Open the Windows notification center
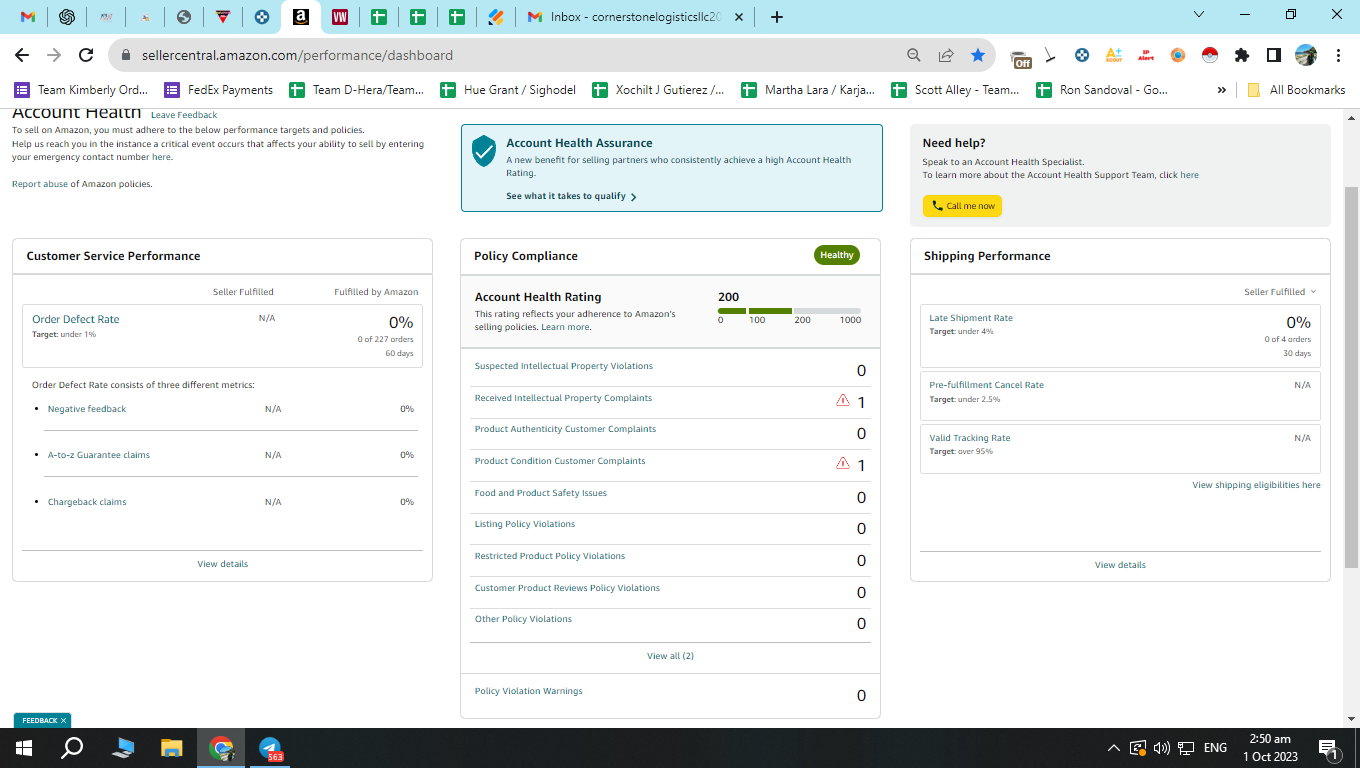1360x768 pixels. pos(1329,748)
